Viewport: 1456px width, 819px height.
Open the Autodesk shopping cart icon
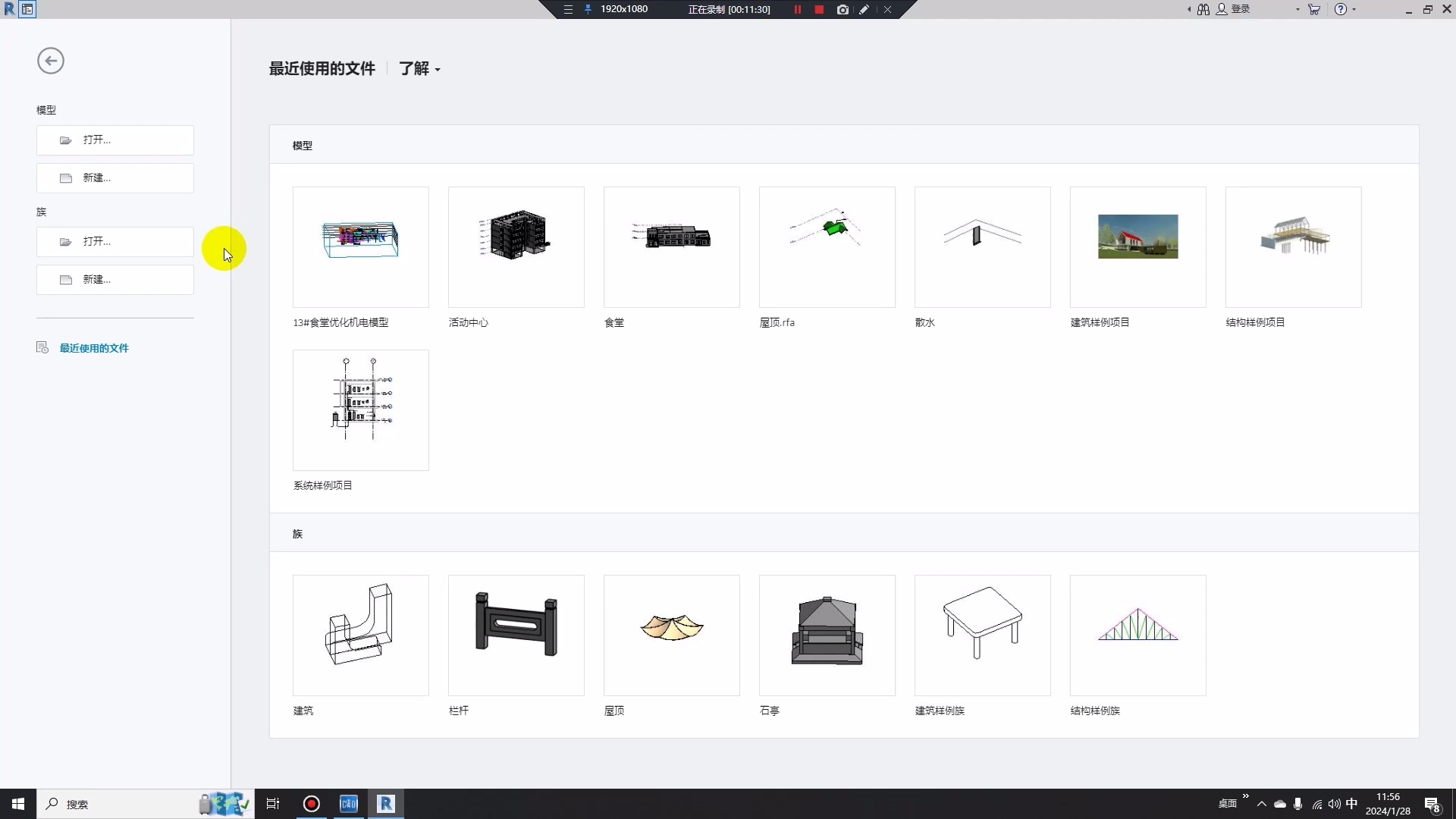pos(1314,10)
